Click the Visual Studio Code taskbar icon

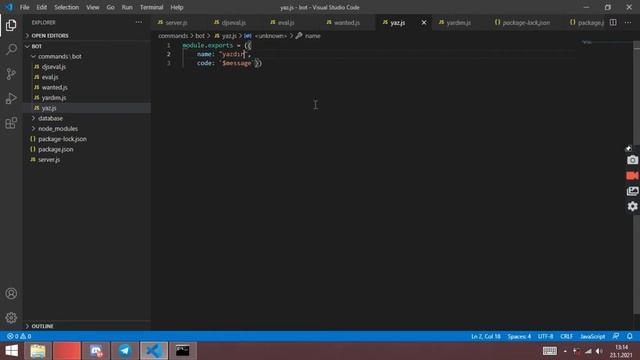[x=154, y=351]
